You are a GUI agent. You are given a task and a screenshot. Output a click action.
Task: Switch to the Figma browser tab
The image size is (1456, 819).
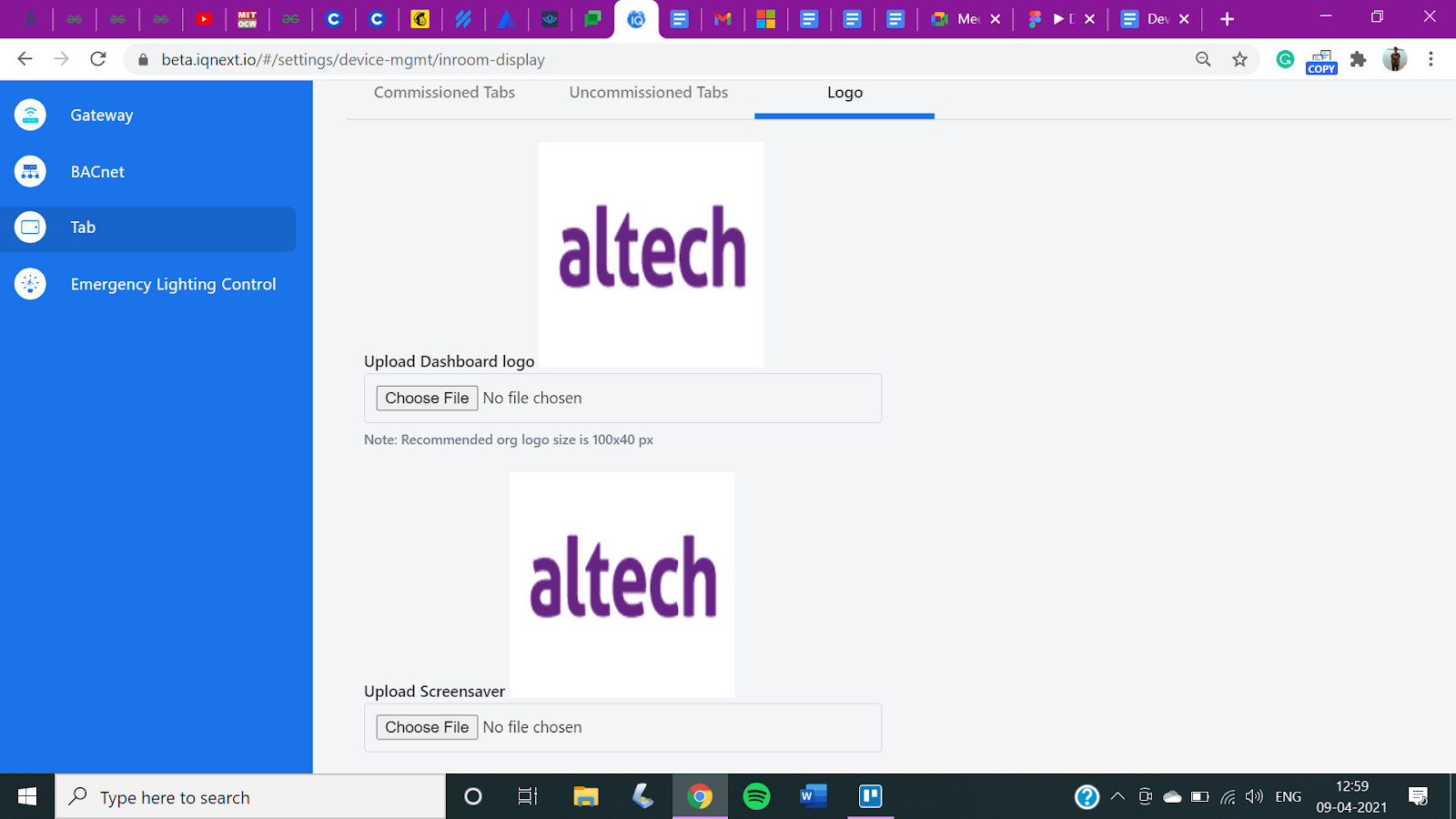coord(1049,19)
